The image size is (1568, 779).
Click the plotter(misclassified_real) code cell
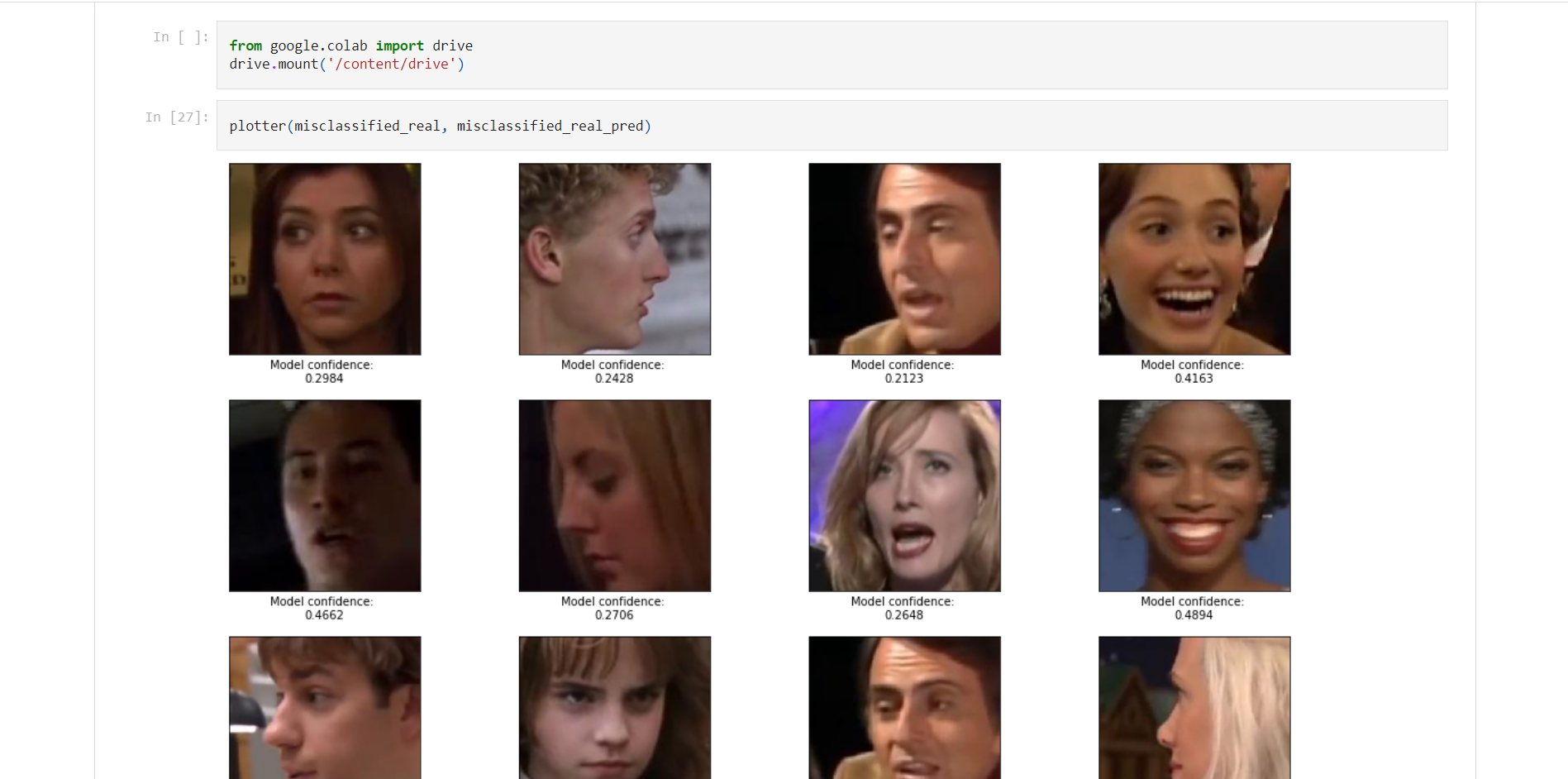[832, 126]
